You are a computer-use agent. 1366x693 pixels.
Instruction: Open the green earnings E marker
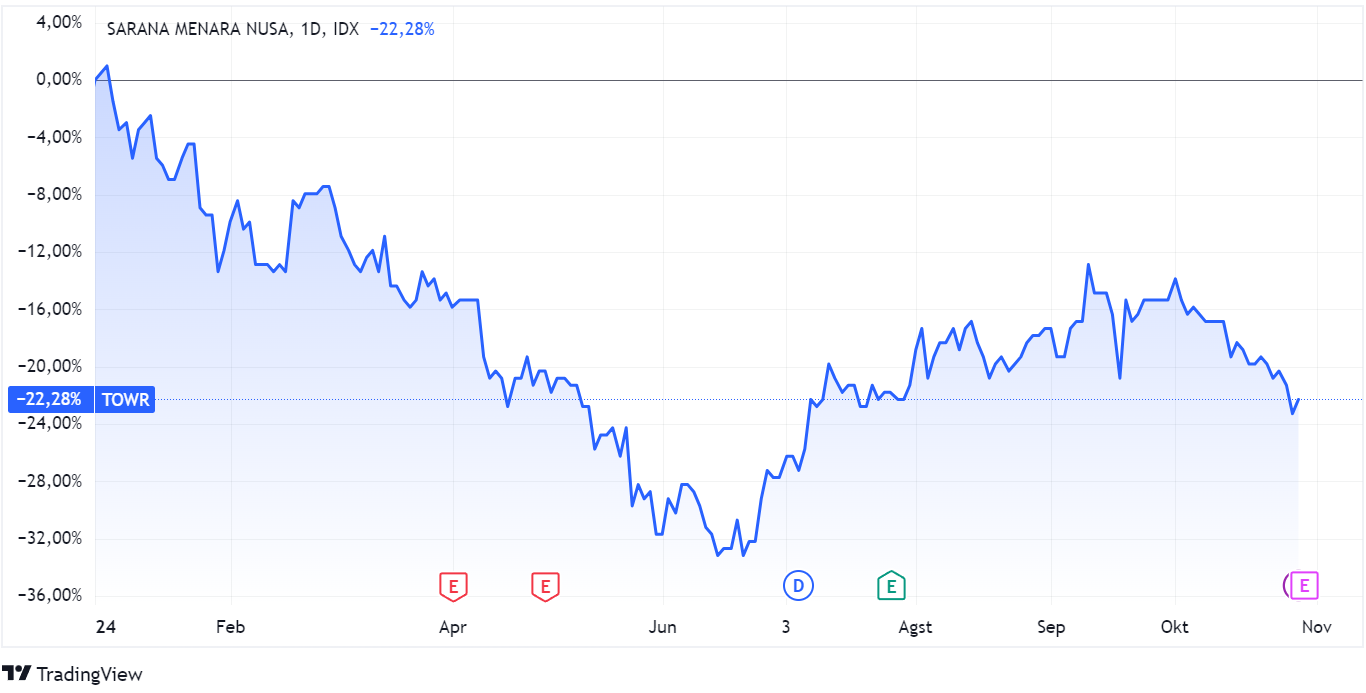coord(891,585)
